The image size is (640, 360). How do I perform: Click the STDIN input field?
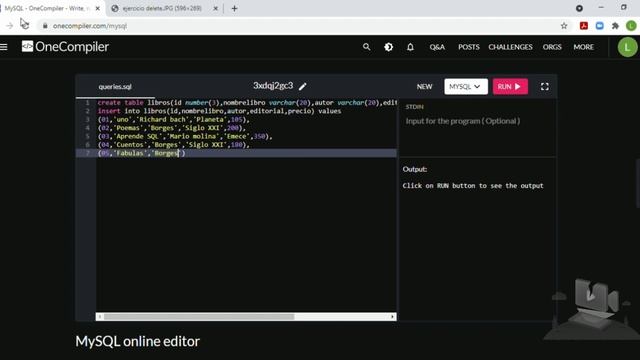click(478, 121)
